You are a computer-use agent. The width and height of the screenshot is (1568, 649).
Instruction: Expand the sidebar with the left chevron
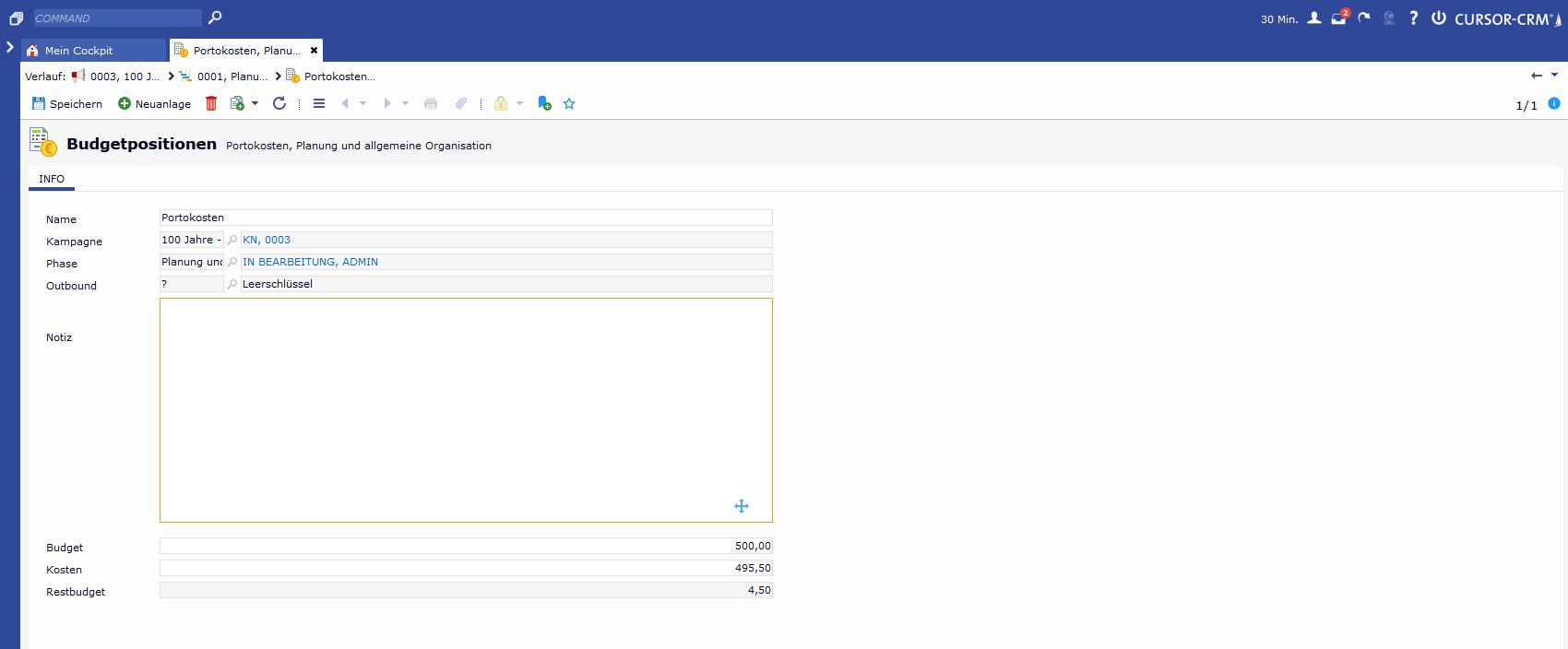pos(10,47)
